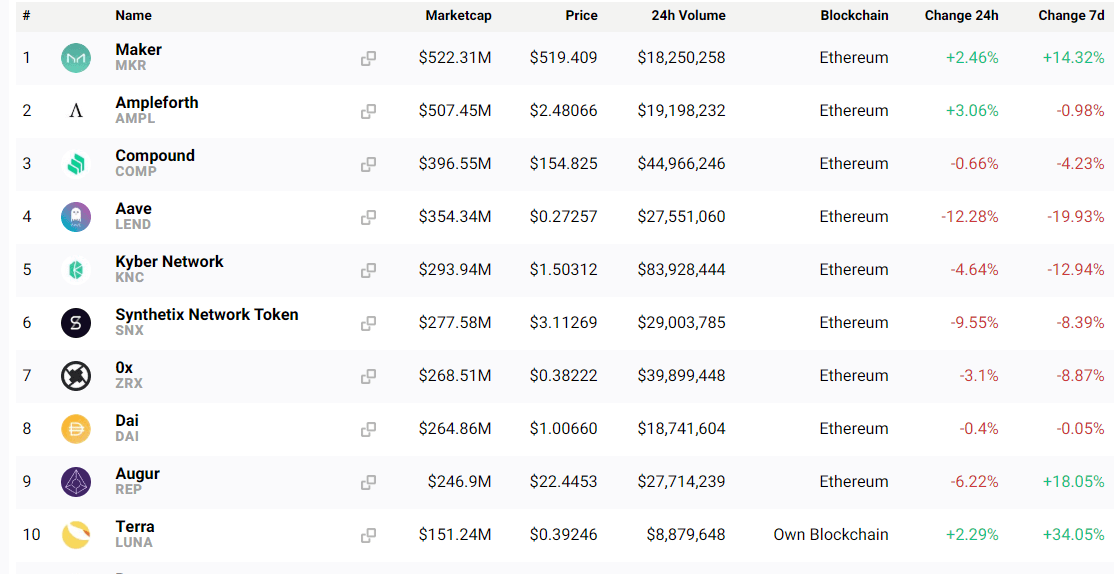Screen dimensions: 1114x574
Task: Click the Maker coin logo icon
Action: 76,58
